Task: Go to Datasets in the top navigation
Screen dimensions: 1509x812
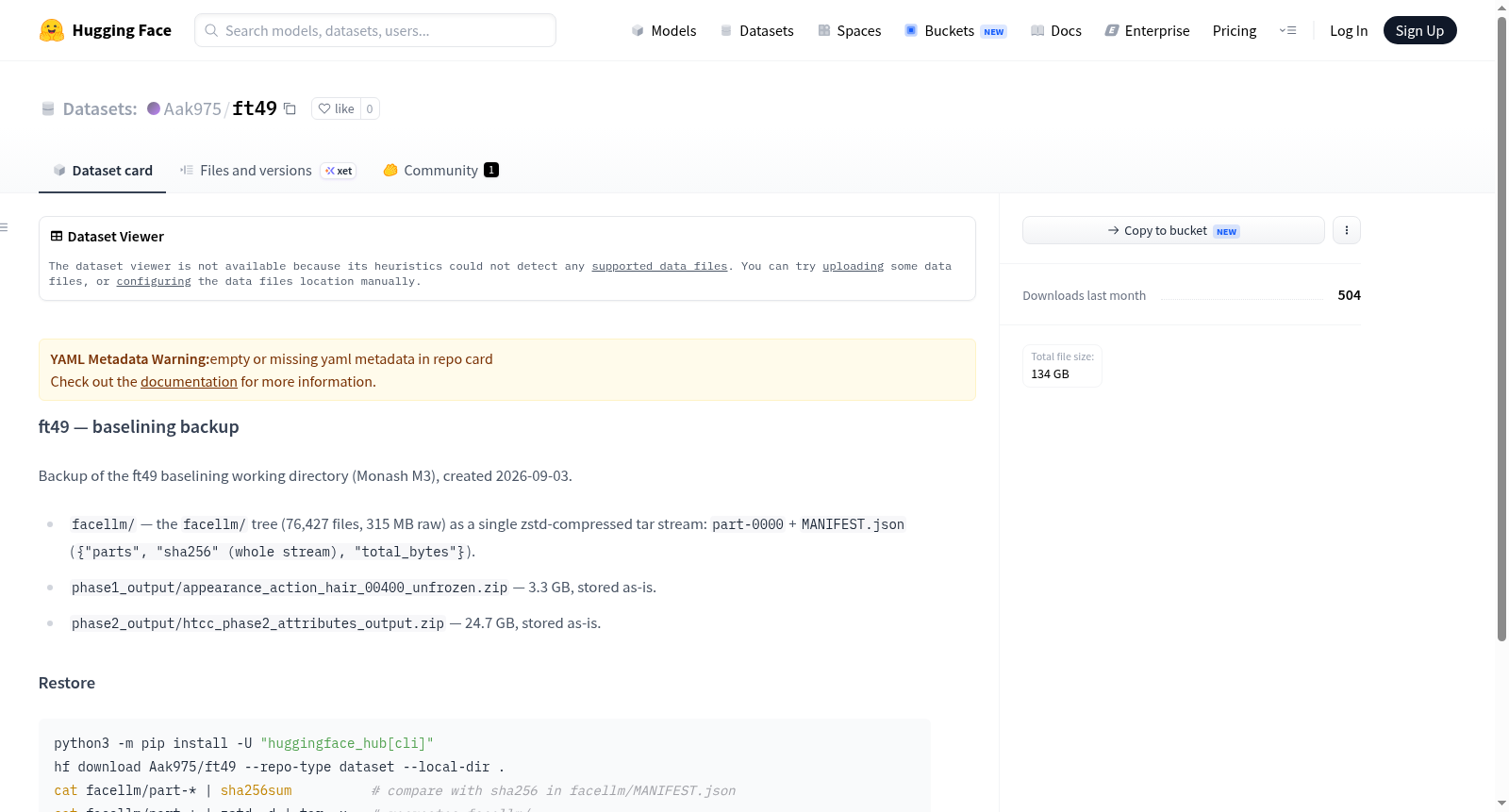Action: click(756, 30)
